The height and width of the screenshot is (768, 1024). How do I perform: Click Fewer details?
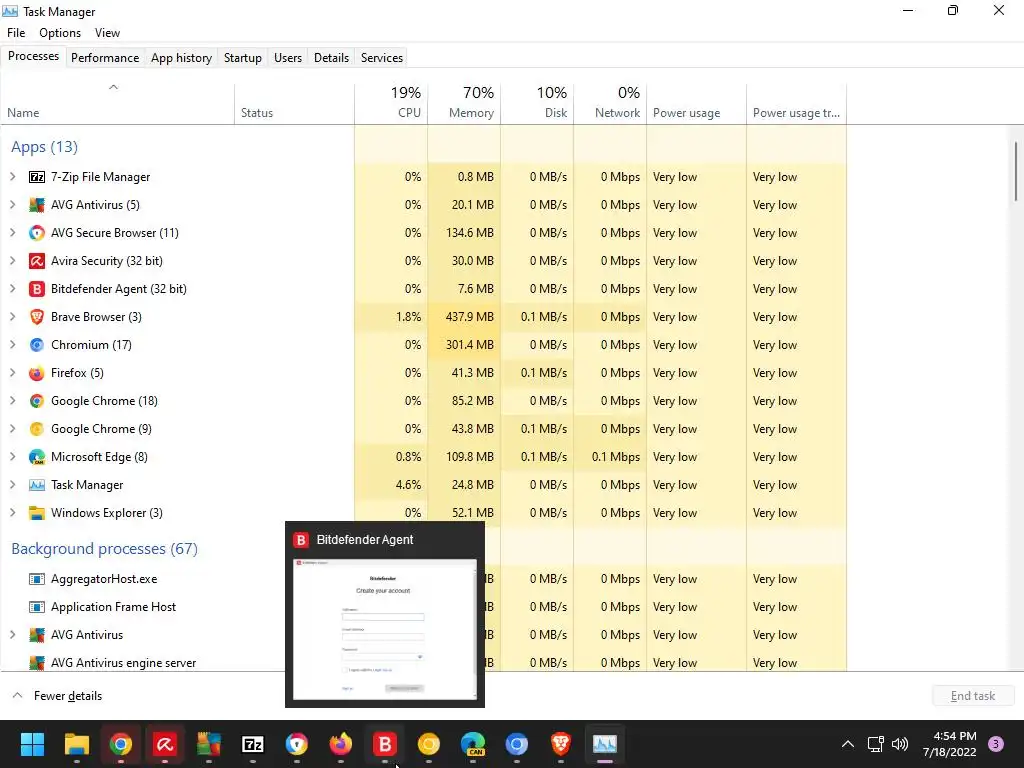(68, 696)
